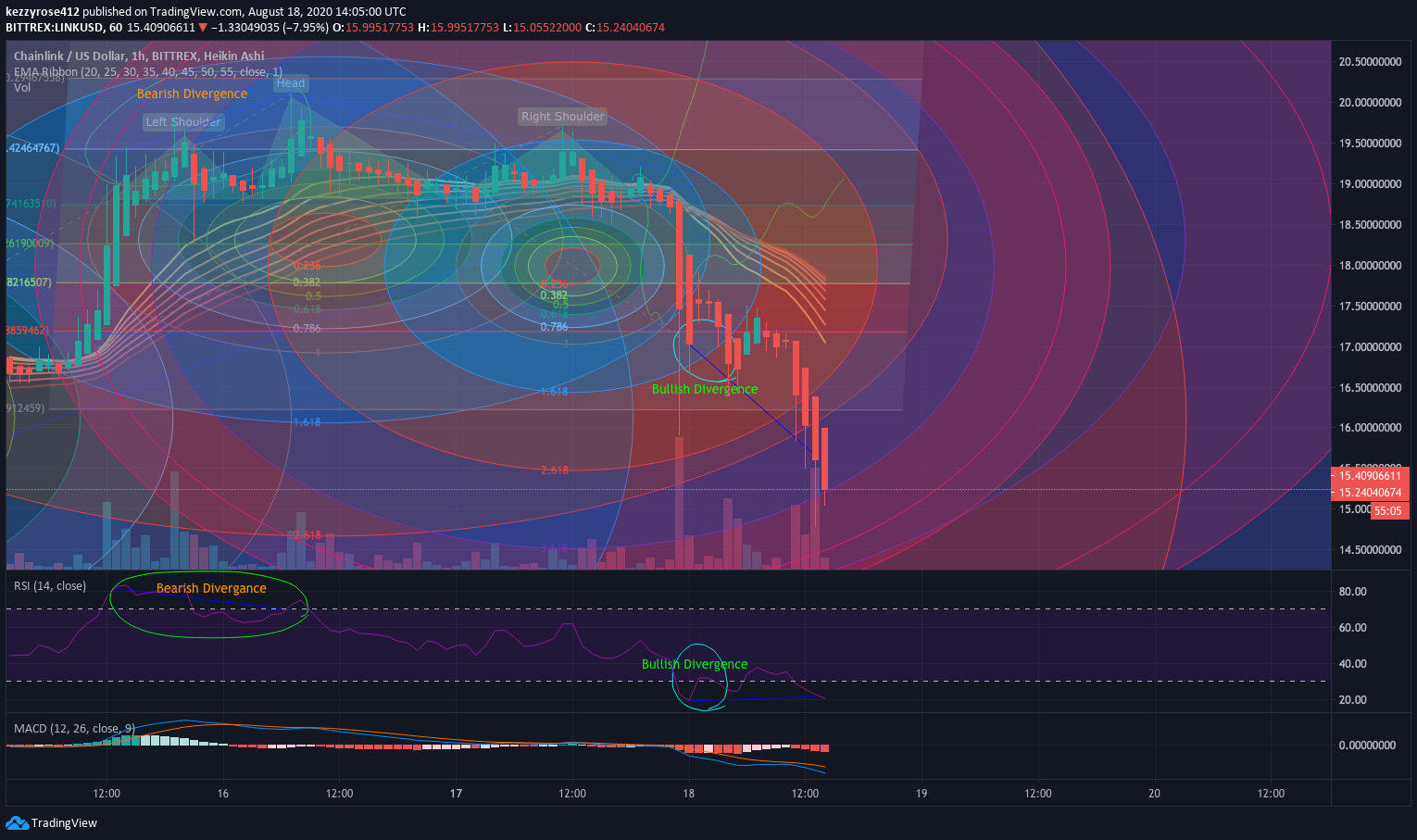Click the 16.00000000 price axis value
Image resolution: width=1417 pixels, height=840 pixels.
1370,428
